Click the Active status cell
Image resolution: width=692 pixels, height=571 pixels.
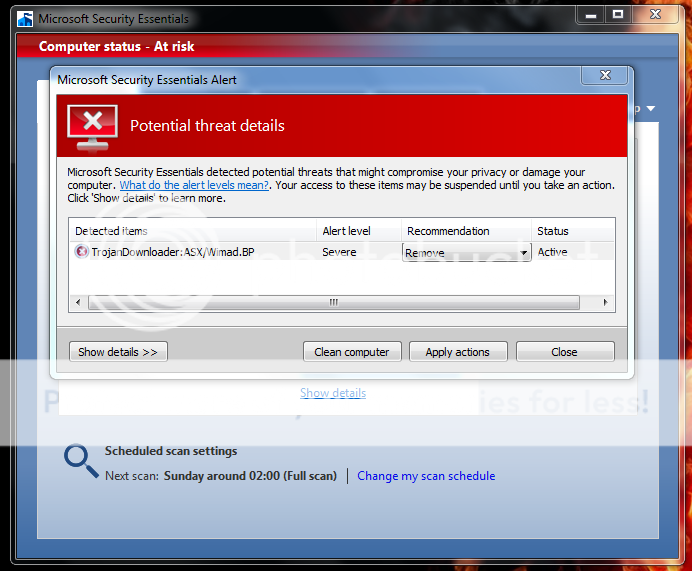[x=552, y=252]
